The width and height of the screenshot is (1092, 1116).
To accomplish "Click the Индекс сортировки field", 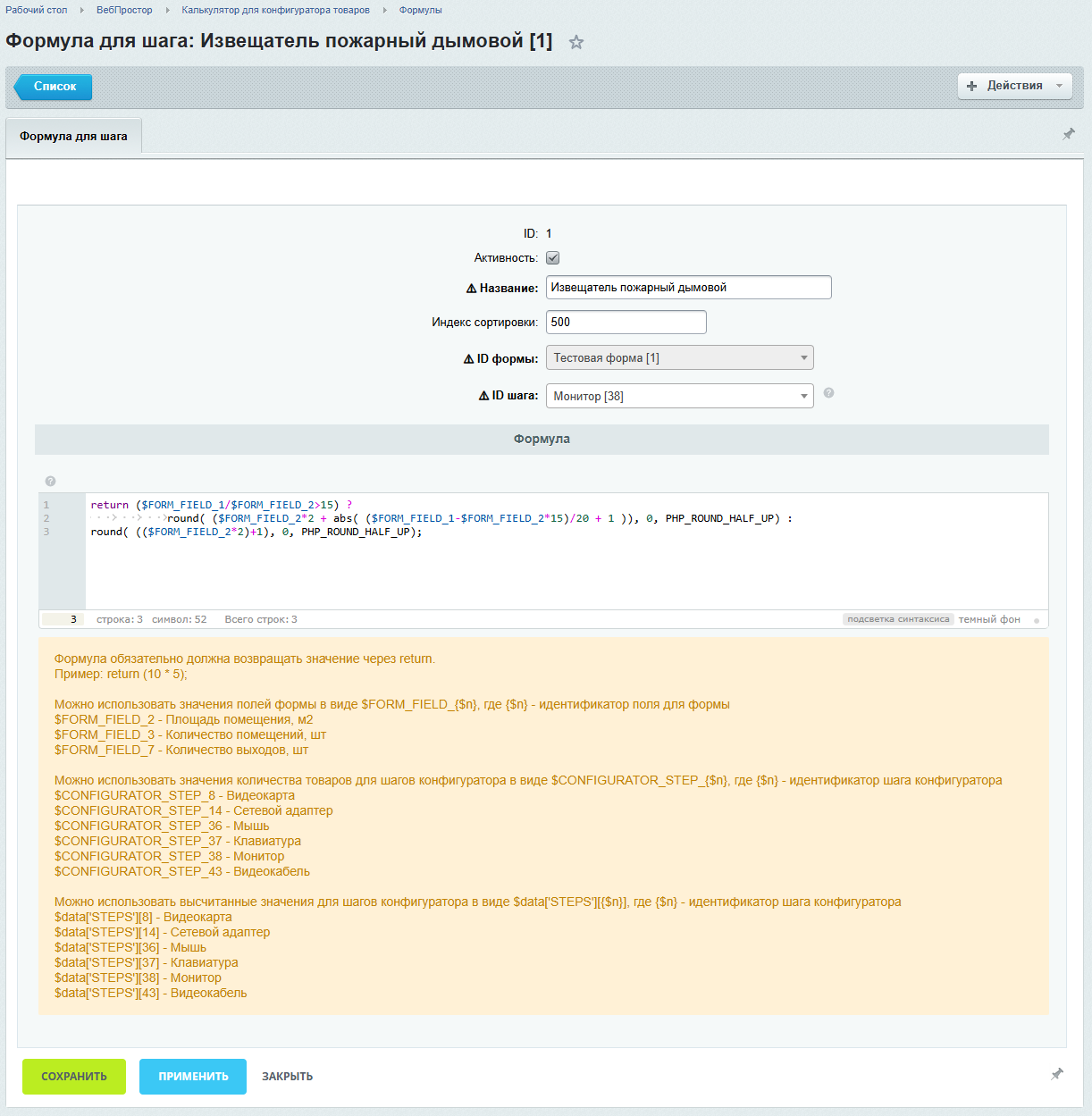I will [x=626, y=323].
